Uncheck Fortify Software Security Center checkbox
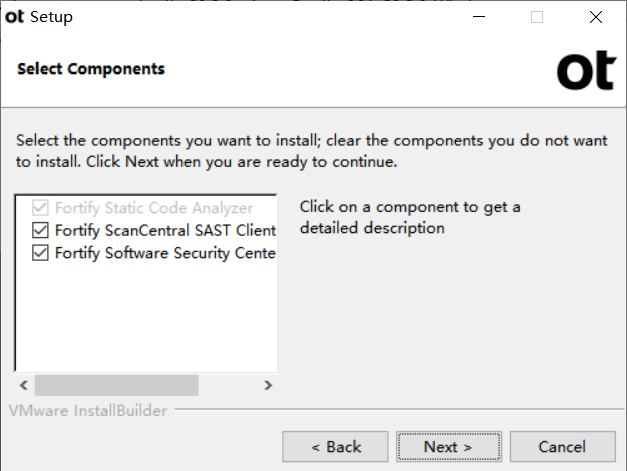The height and width of the screenshot is (471, 627). pos(40,253)
